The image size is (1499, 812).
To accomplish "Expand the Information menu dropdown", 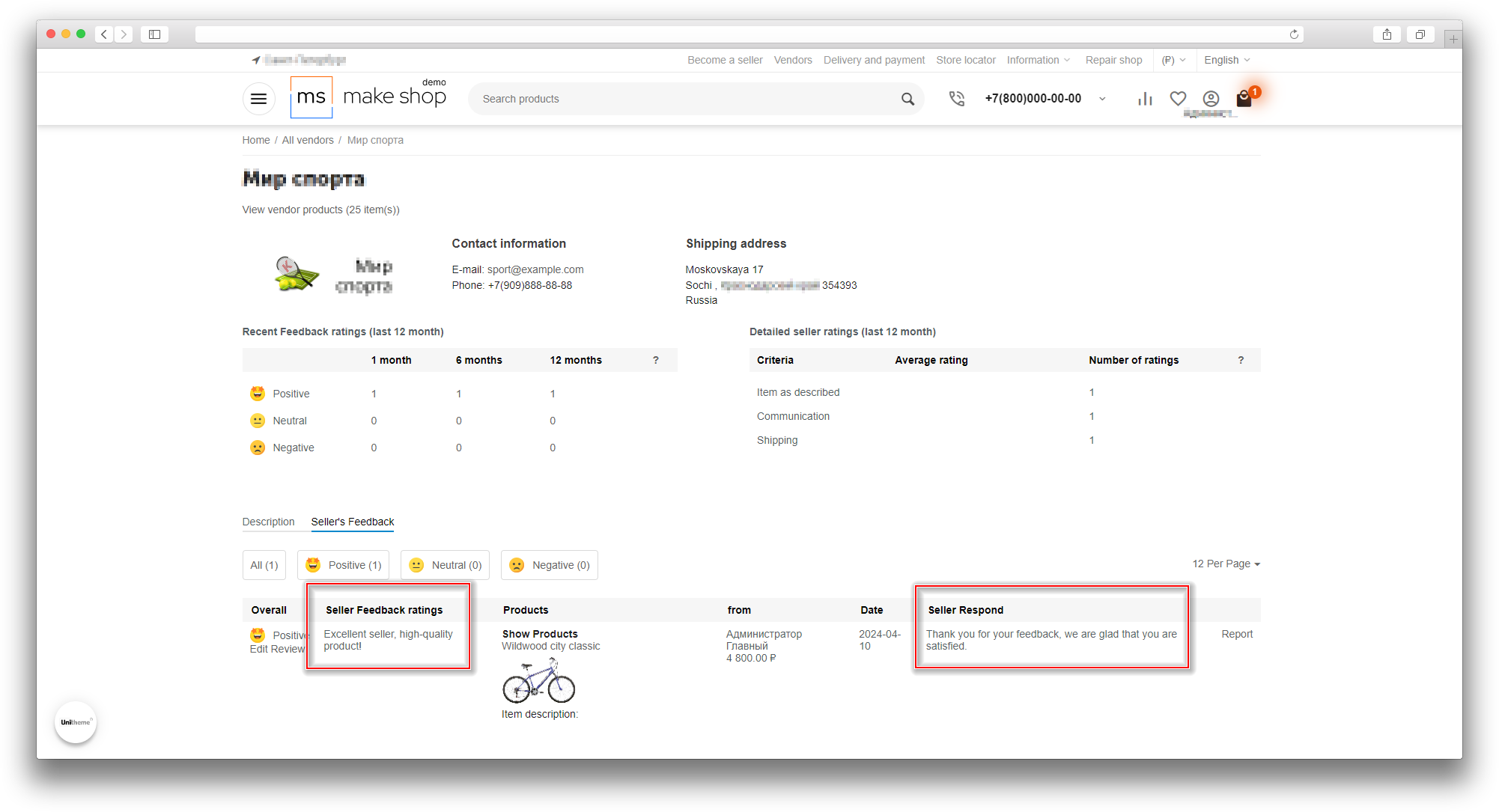I will tap(1038, 60).
